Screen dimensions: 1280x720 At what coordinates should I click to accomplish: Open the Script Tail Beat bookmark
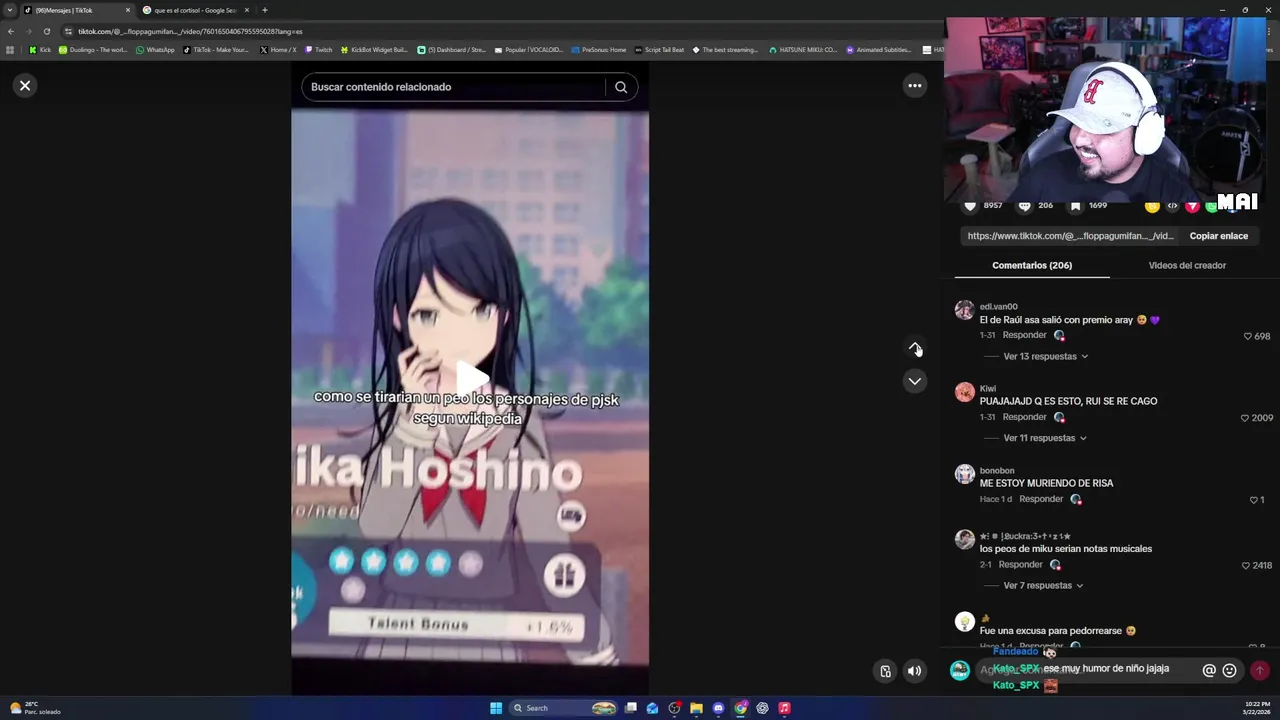click(x=659, y=50)
